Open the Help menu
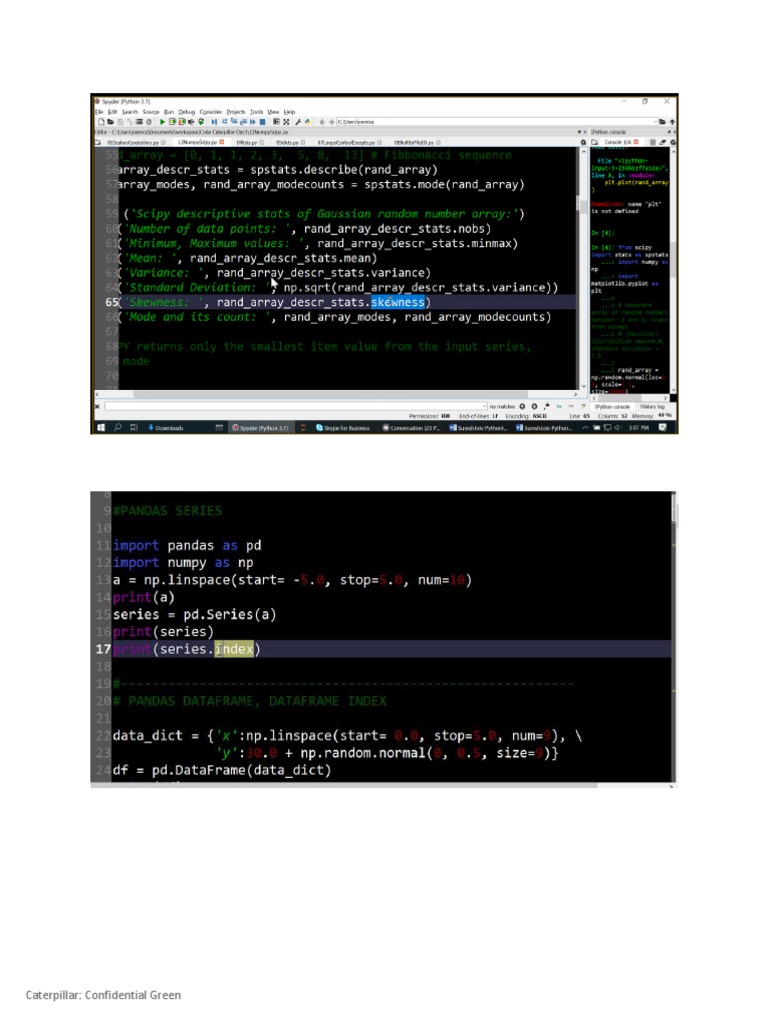 289,112
